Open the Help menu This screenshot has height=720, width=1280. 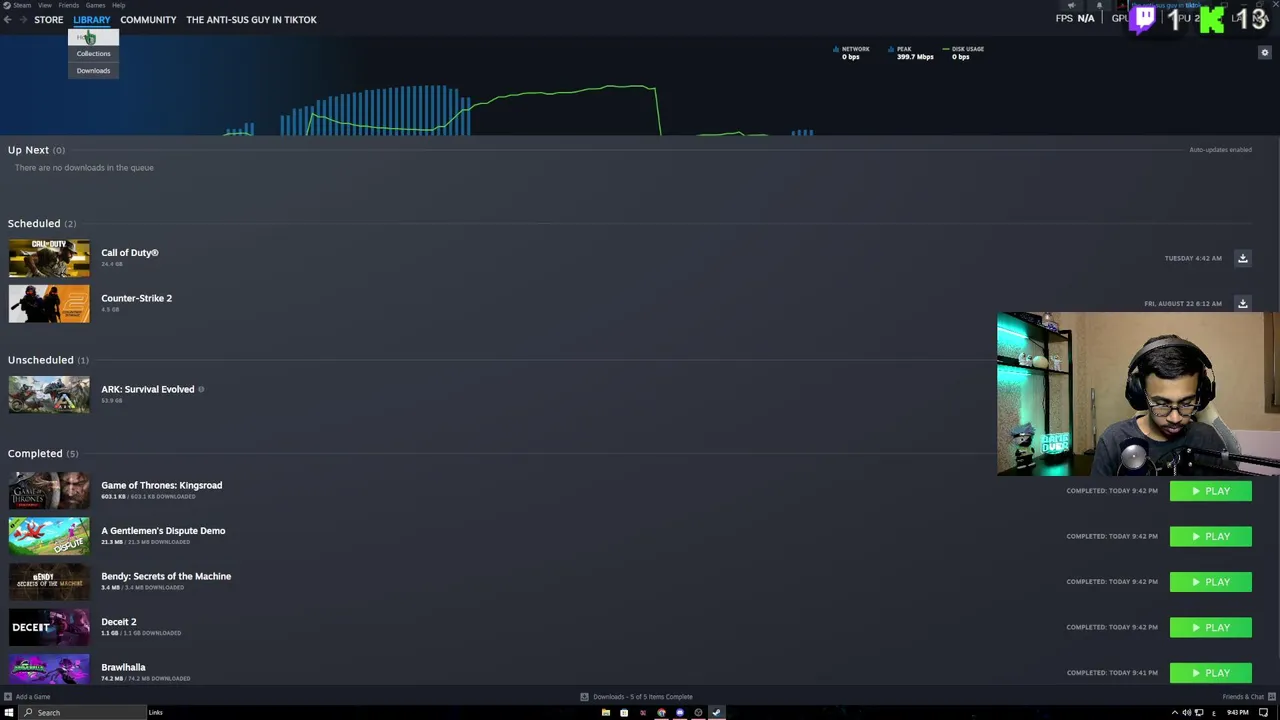click(x=118, y=5)
